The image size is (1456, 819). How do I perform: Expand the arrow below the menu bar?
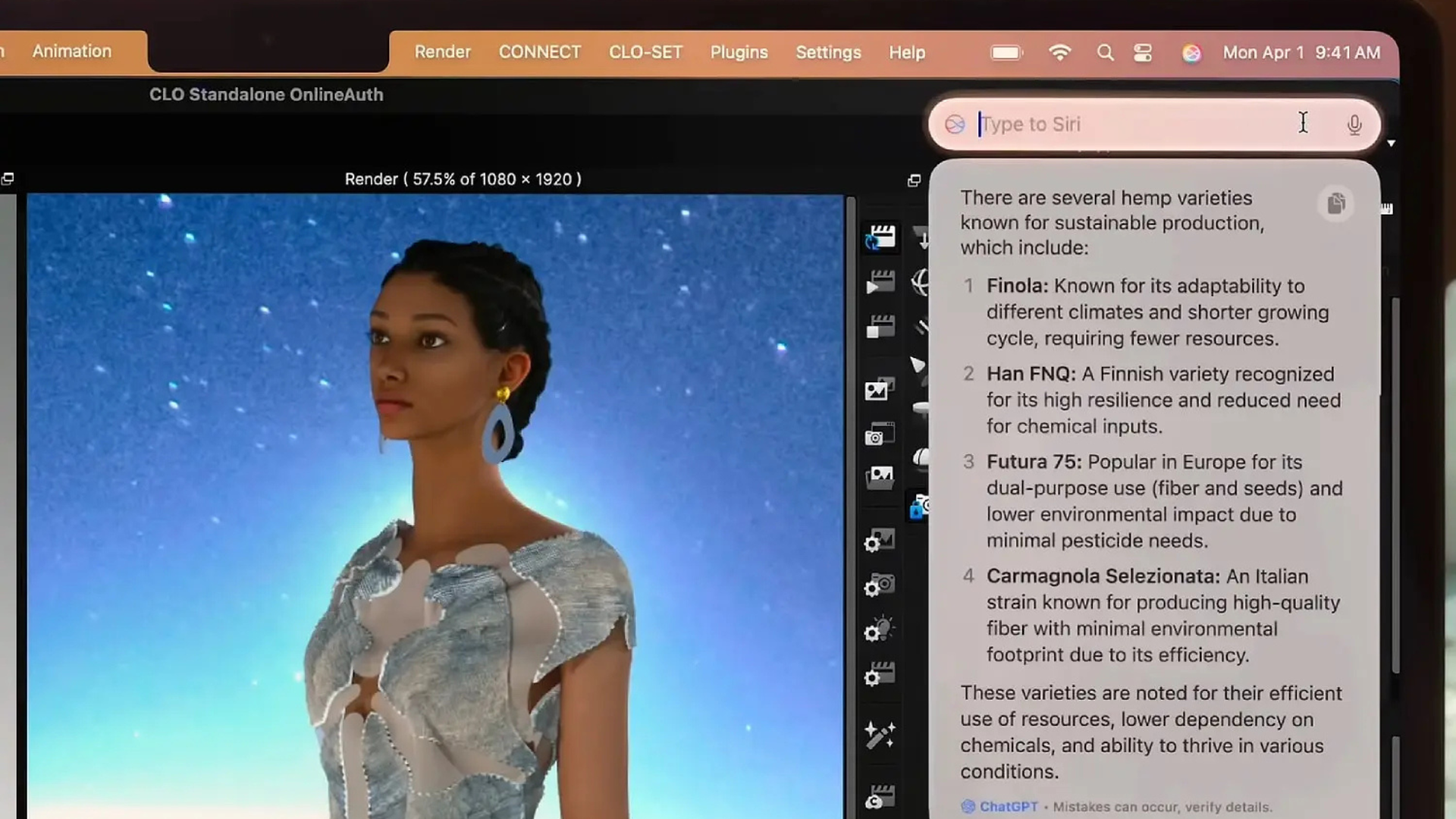click(x=1391, y=143)
